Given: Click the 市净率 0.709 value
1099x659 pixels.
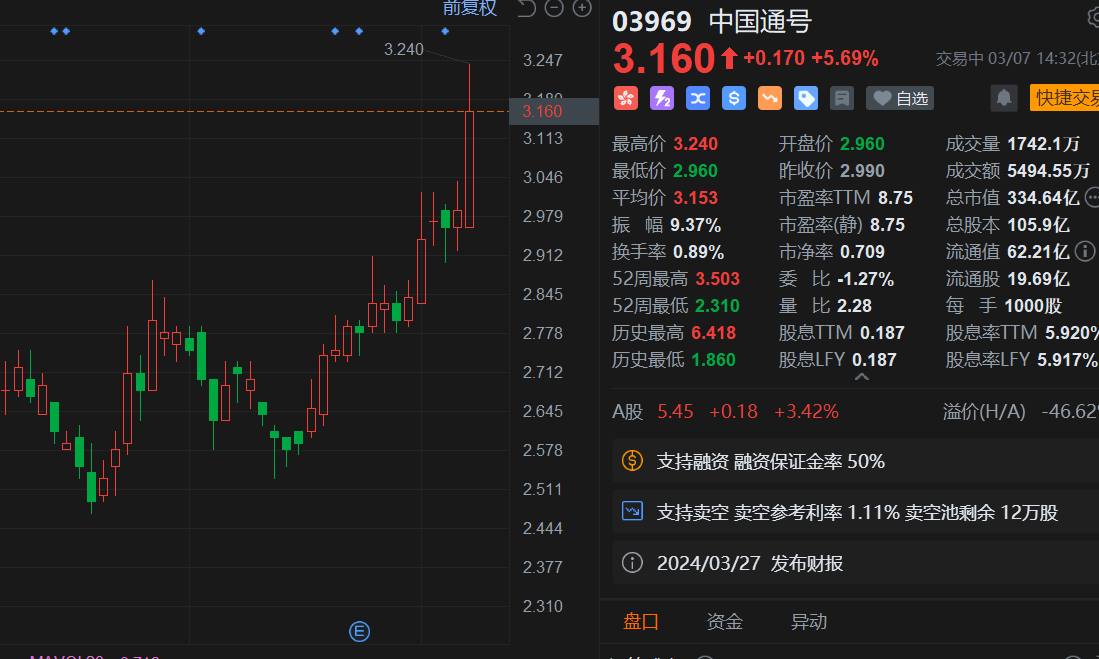Looking at the screenshot, I should pos(863,252).
